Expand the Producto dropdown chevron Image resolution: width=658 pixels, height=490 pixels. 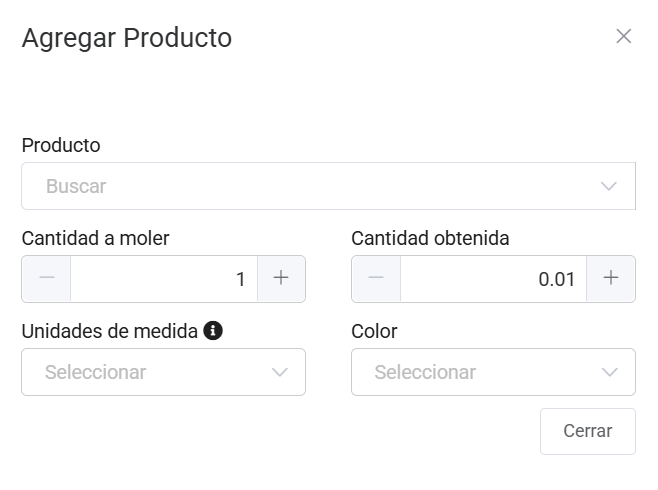click(x=609, y=186)
